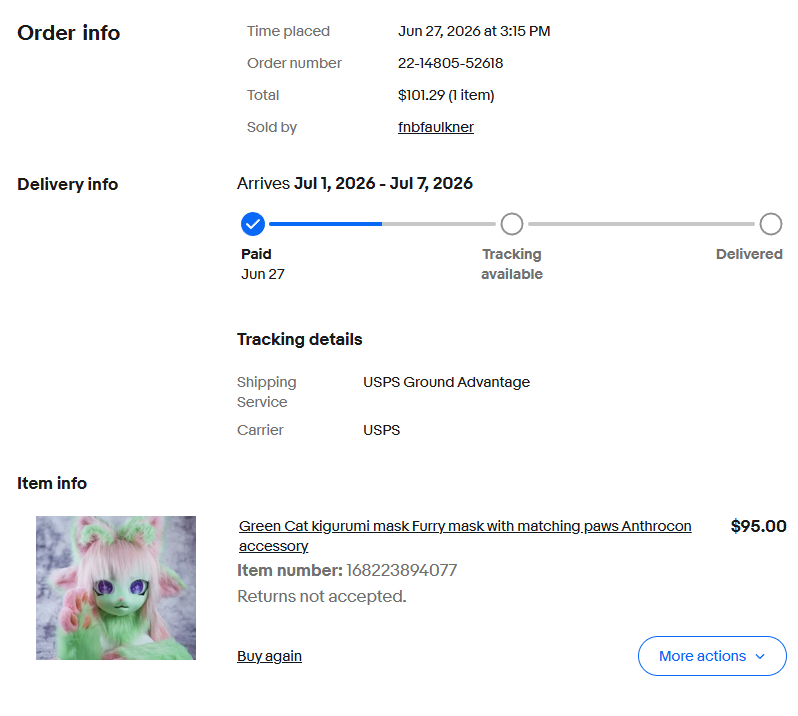
Task: Click the arrival dates Jul 1 - Jul 7
Action: coord(383,183)
